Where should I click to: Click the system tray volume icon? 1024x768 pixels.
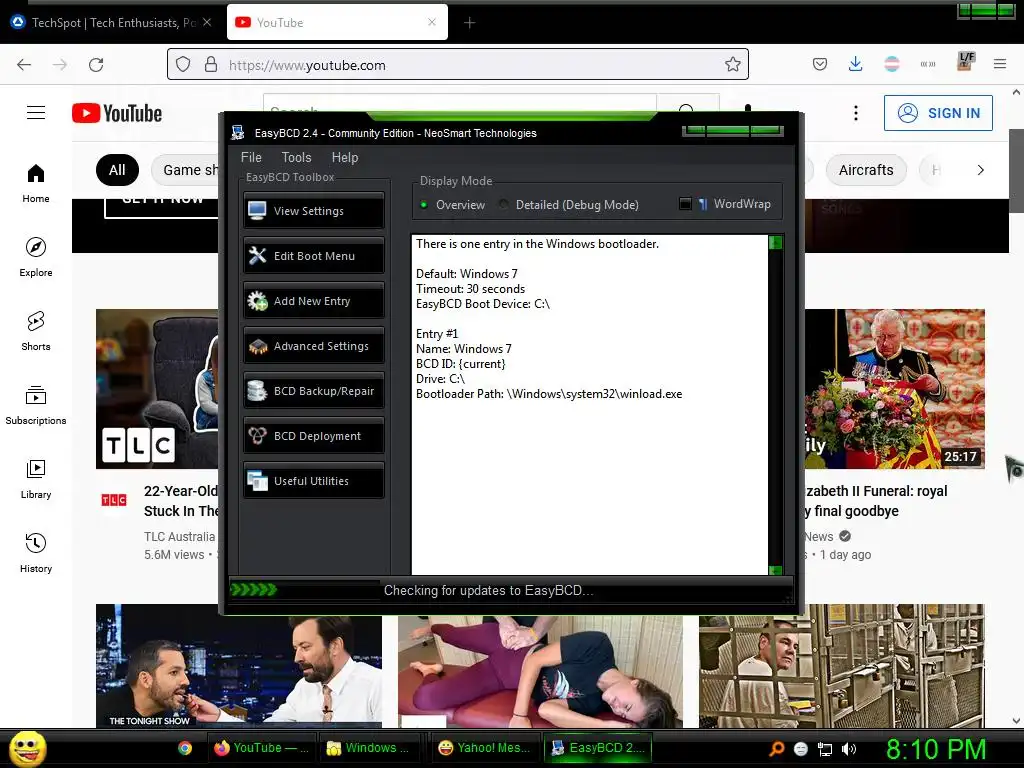click(849, 749)
